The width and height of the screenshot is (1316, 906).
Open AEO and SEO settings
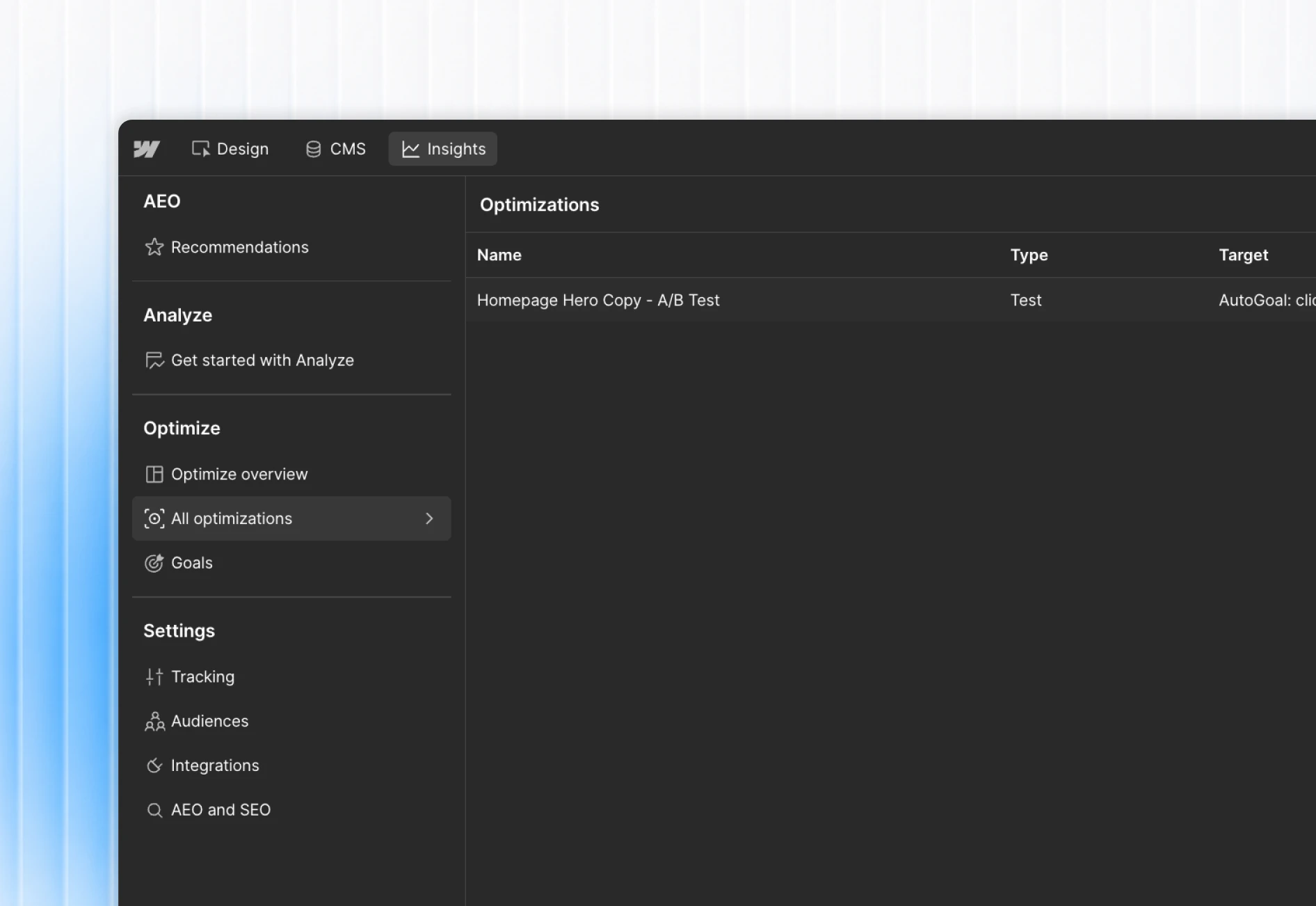[291, 810]
